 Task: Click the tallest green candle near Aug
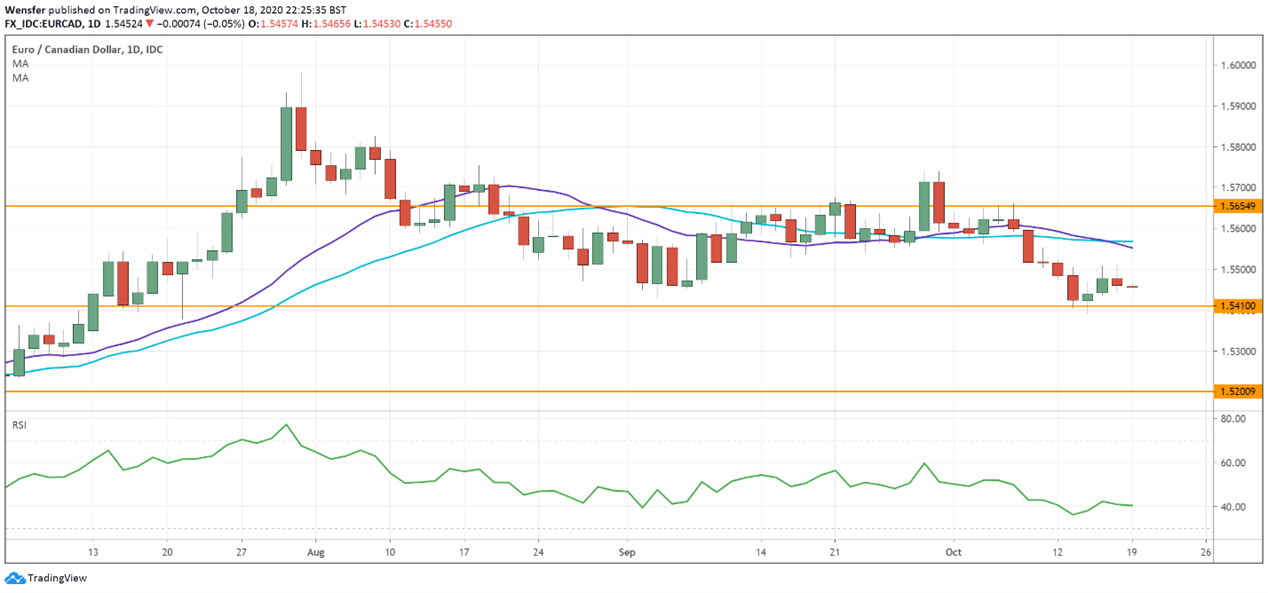[x=286, y=144]
